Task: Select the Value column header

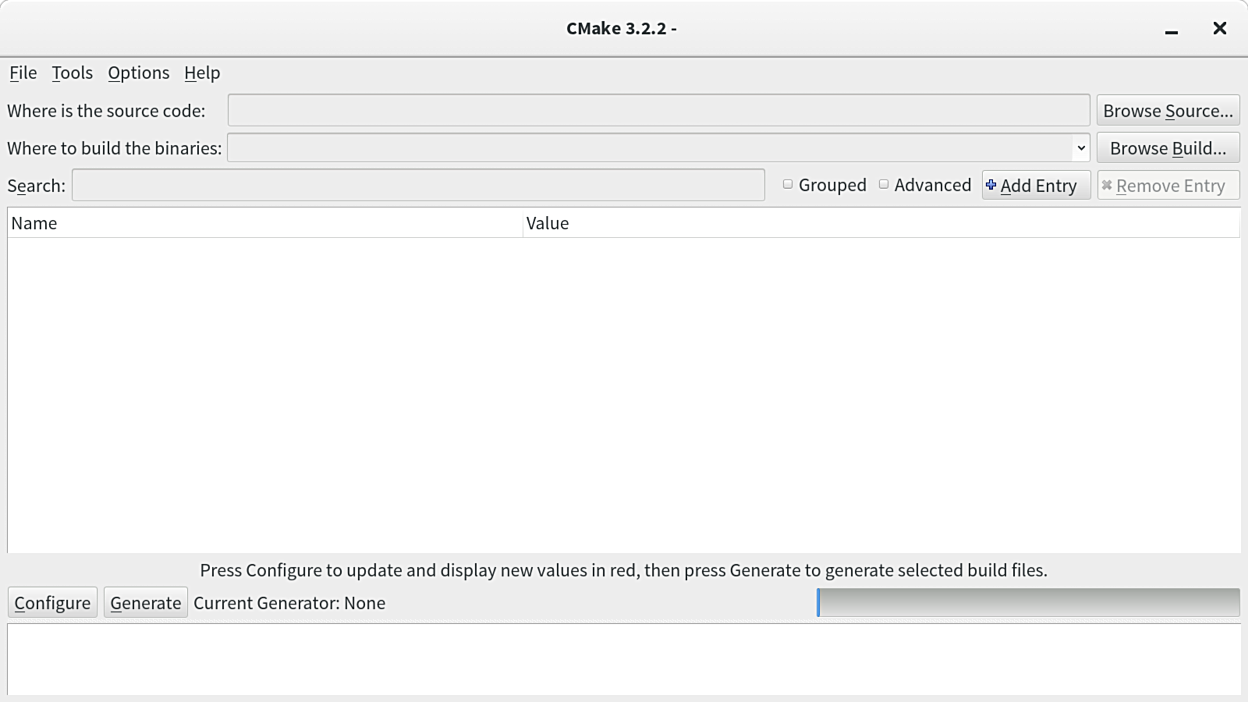Action: pos(880,223)
